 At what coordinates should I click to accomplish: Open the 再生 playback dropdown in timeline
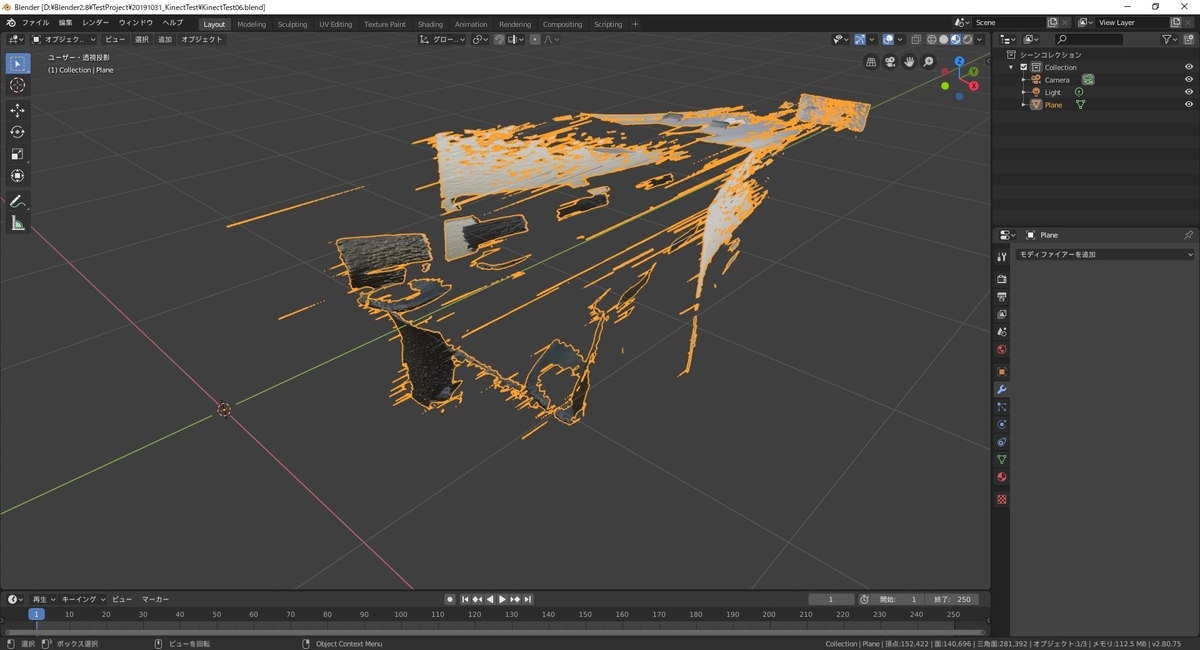[43, 599]
